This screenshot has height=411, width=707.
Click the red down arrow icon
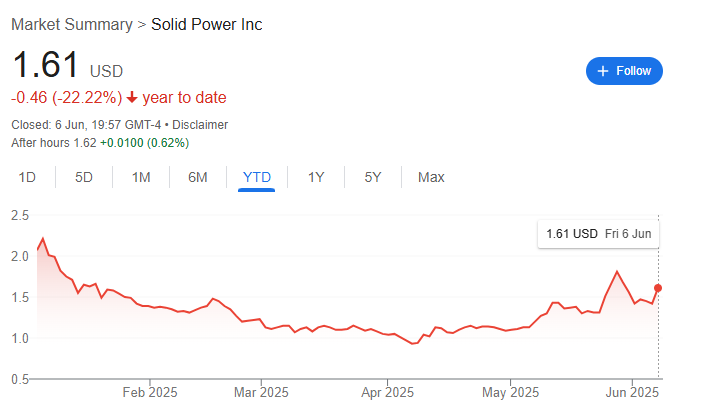pos(132,98)
